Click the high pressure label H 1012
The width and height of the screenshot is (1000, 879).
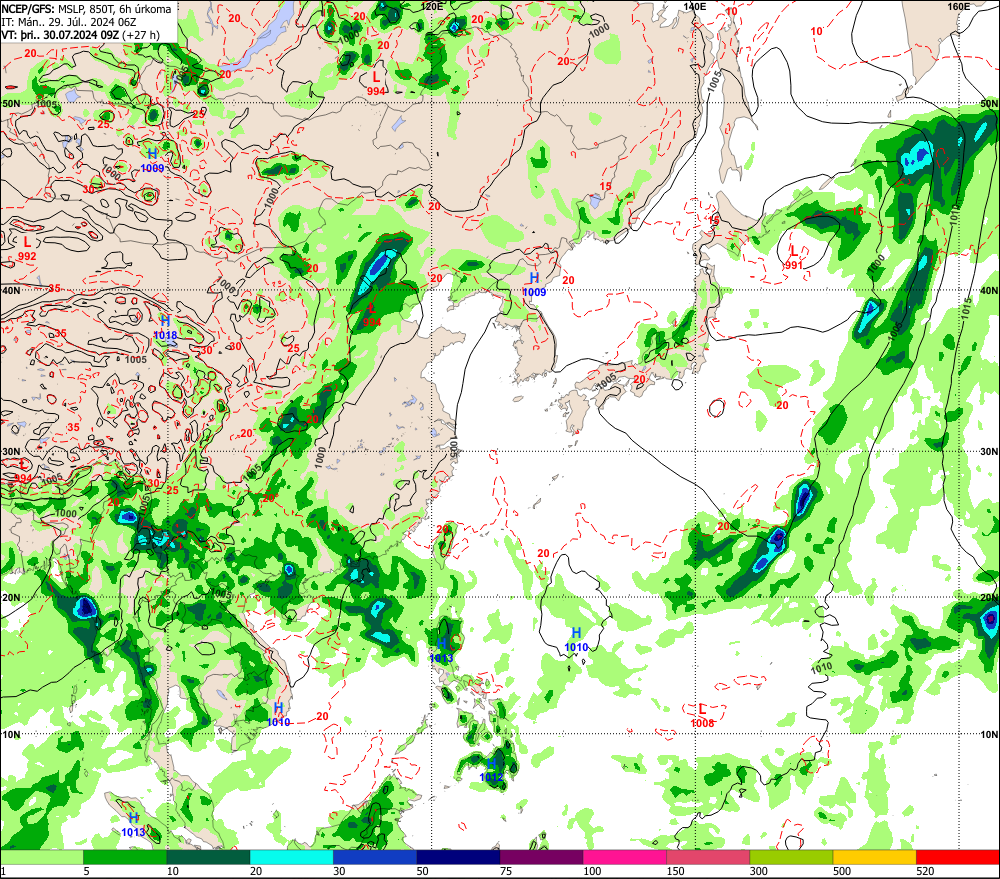(x=492, y=770)
